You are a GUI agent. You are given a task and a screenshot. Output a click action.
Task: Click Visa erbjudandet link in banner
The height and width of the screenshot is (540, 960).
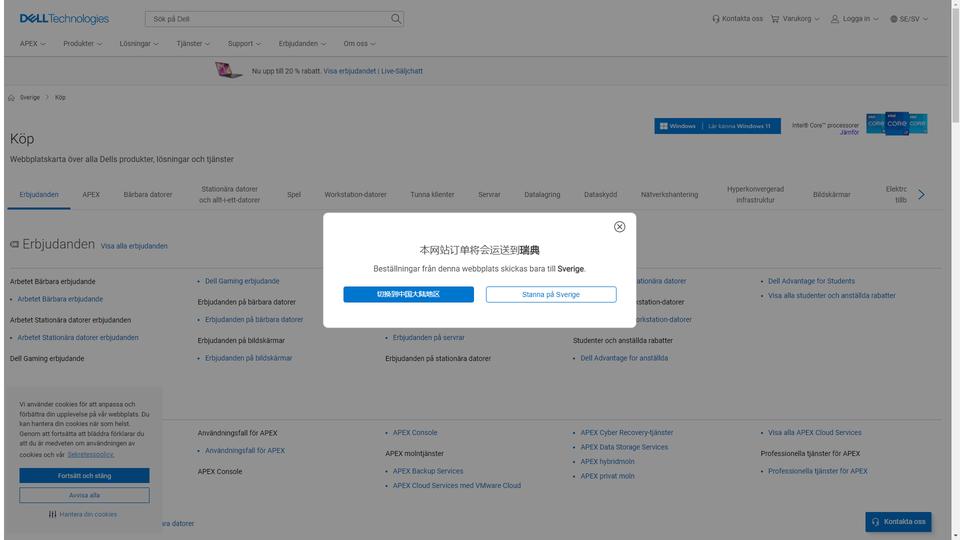pyautogui.click(x=350, y=71)
